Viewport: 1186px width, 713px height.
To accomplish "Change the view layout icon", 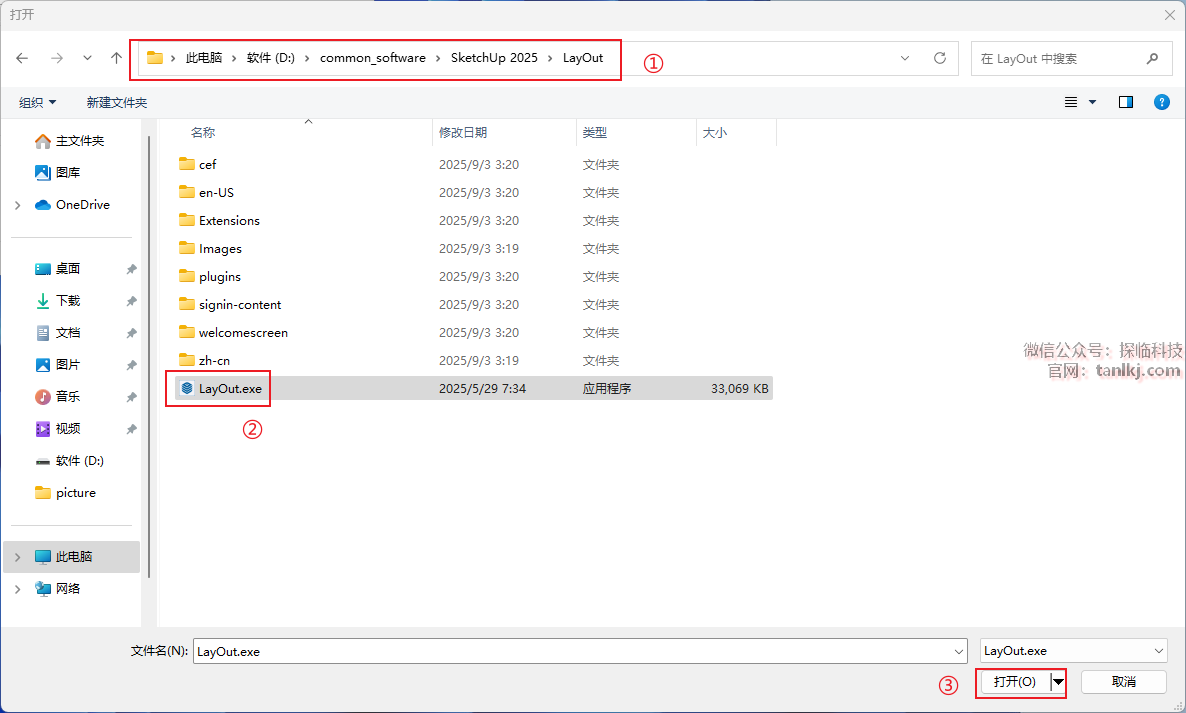I will pyautogui.click(x=1071, y=102).
